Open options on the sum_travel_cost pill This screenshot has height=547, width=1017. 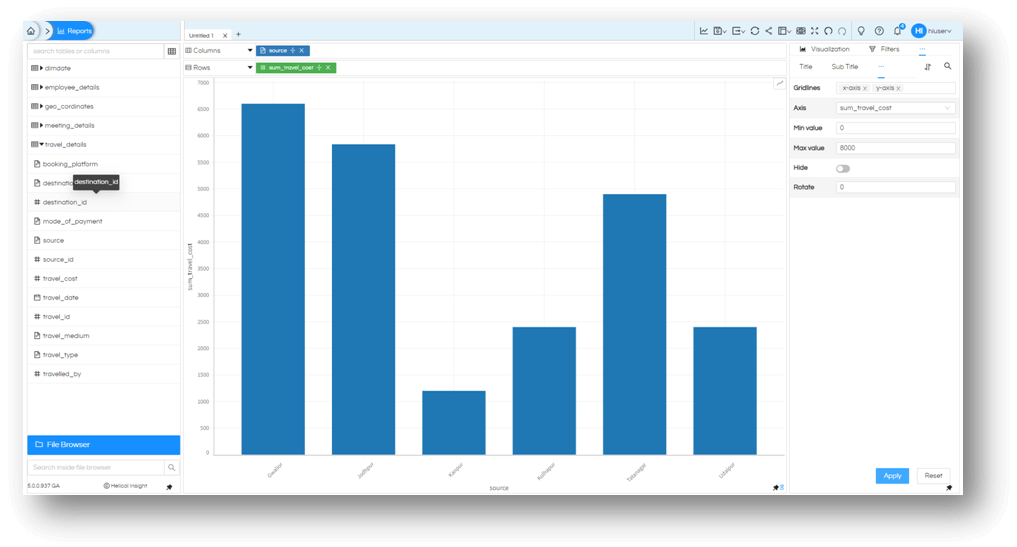pyautogui.click(x=319, y=67)
